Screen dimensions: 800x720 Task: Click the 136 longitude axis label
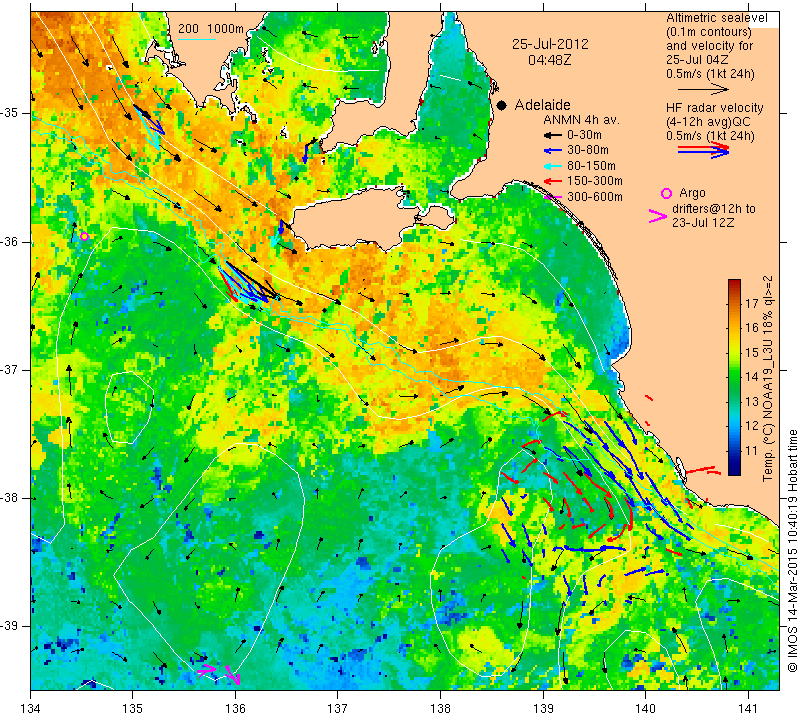[x=235, y=709]
